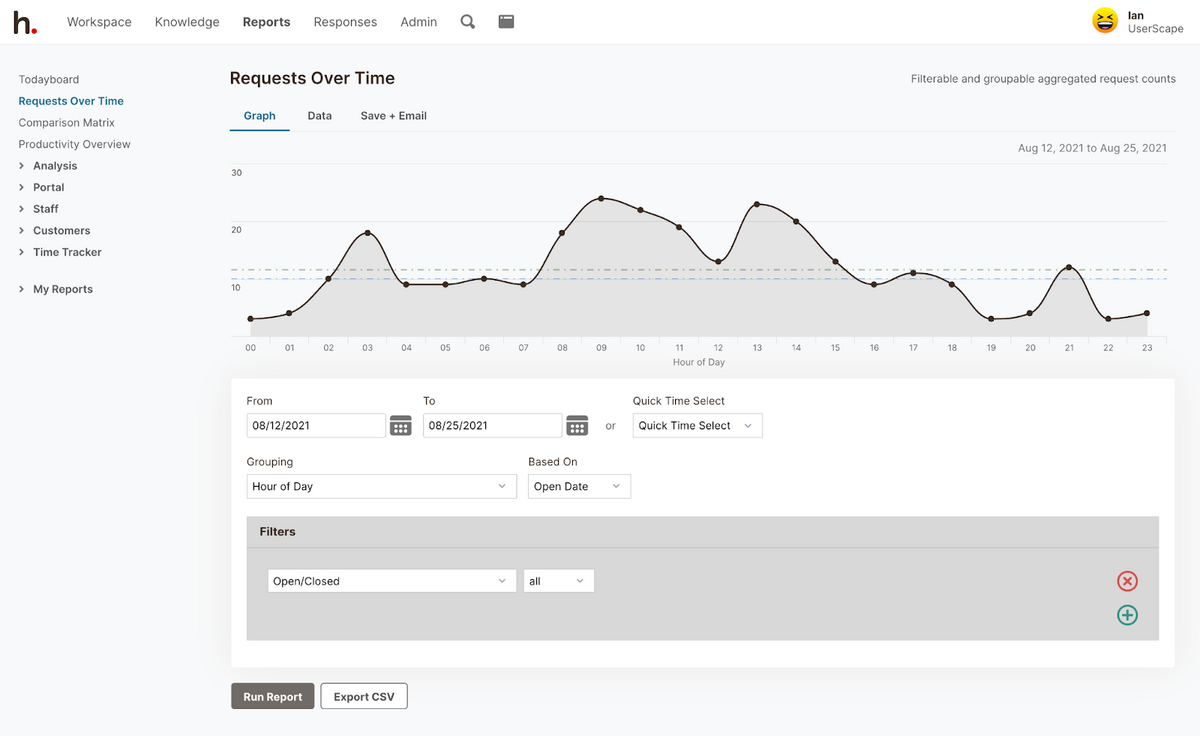
Task: Open the To date calendar picker
Action: pos(577,425)
